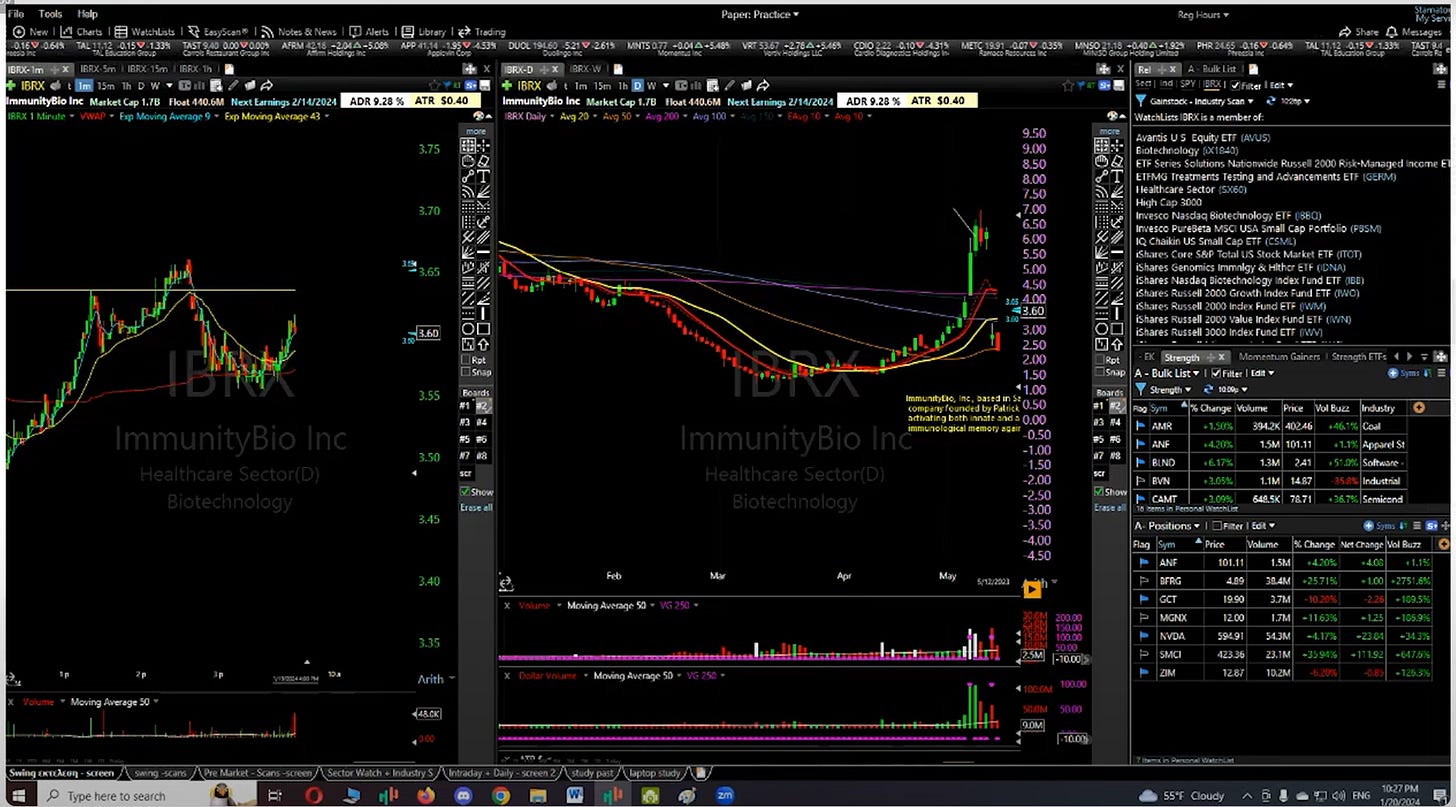Enable Filter checkbox in Positions header
This screenshot has width=1456, height=807.
coord(1217,526)
